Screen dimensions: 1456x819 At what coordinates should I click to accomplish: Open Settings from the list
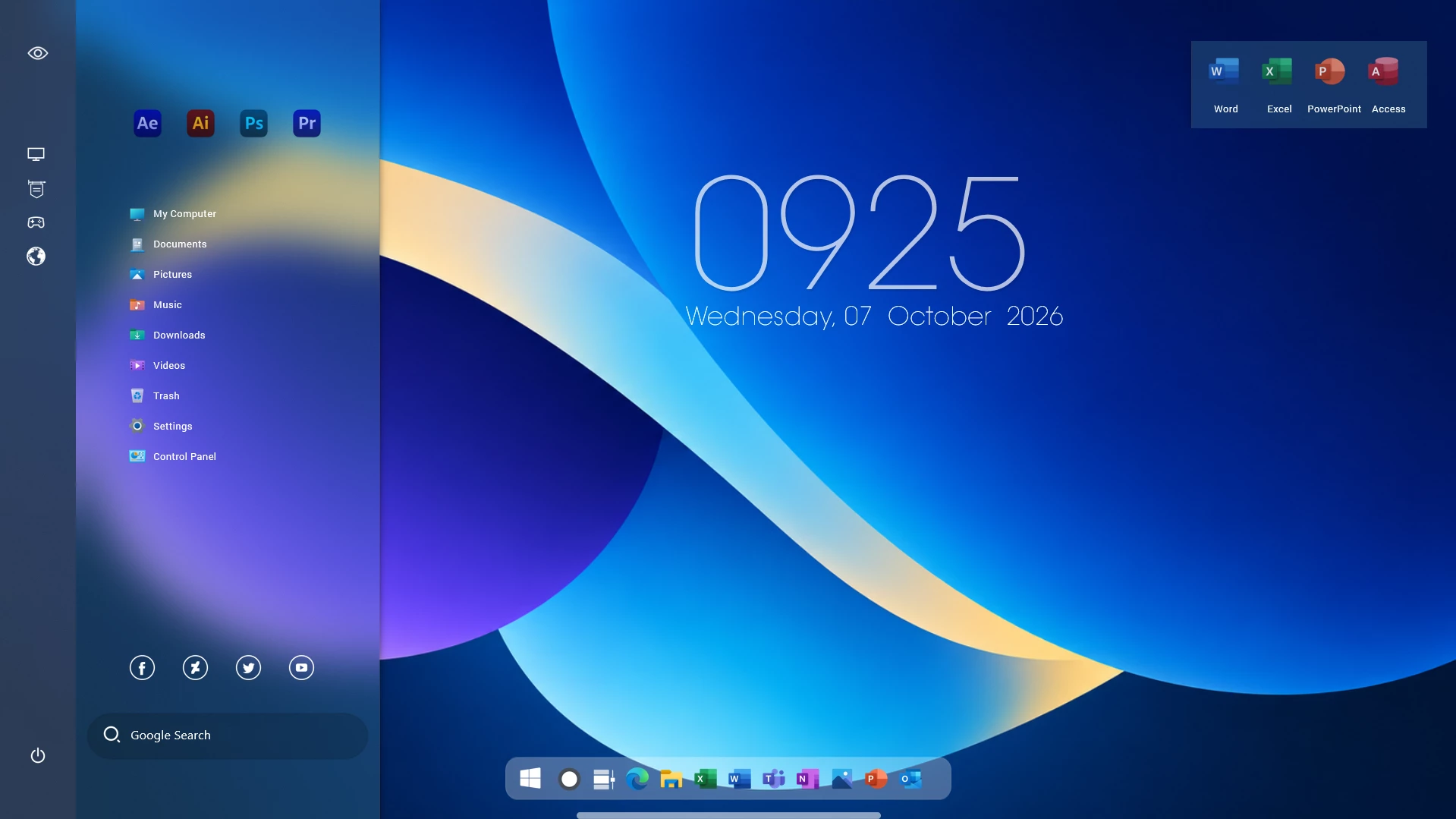pyautogui.click(x=161, y=427)
